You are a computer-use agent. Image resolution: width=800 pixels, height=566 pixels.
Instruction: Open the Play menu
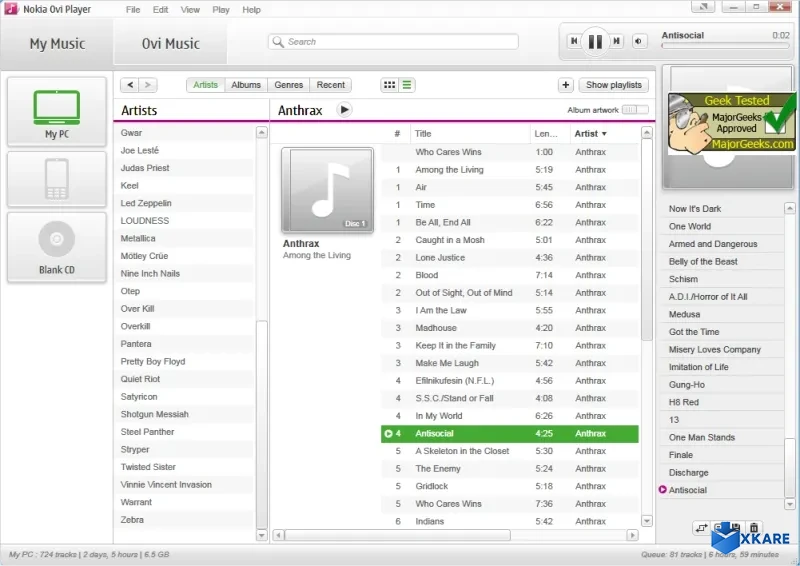[220, 10]
